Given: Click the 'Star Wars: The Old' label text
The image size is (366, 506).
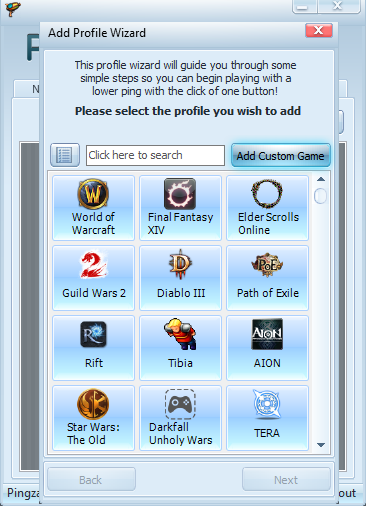Looking at the screenshot, I should (93, 433).
